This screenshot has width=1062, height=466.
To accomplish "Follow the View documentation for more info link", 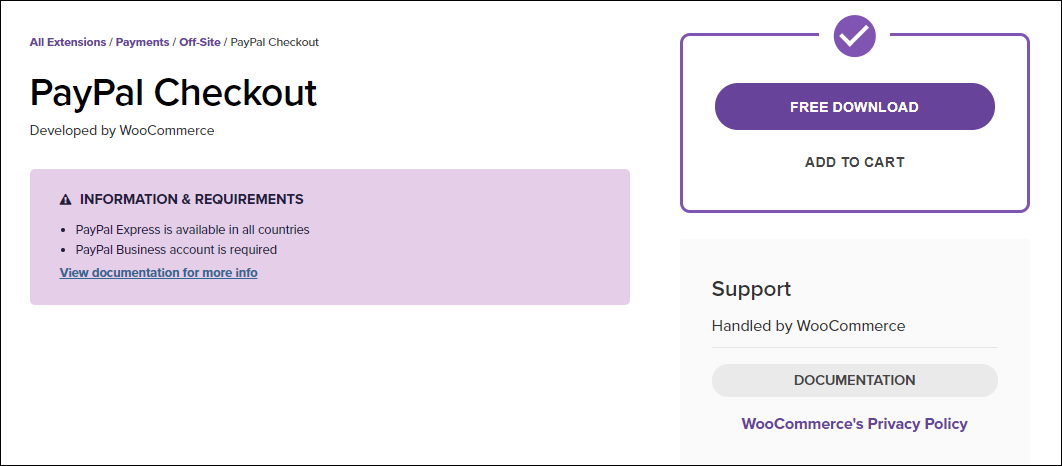I will (x=158, y=273).
